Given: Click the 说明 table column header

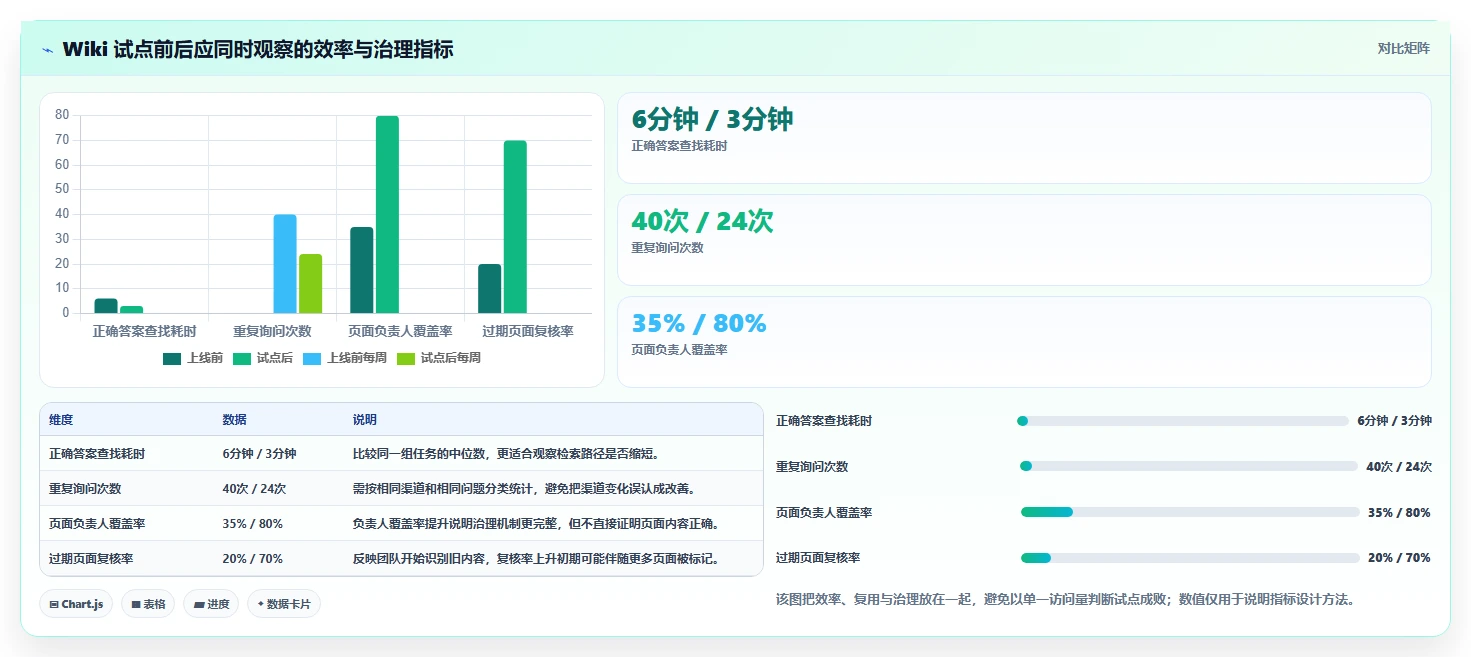Looking at the screenshot, I should point(365,420).
